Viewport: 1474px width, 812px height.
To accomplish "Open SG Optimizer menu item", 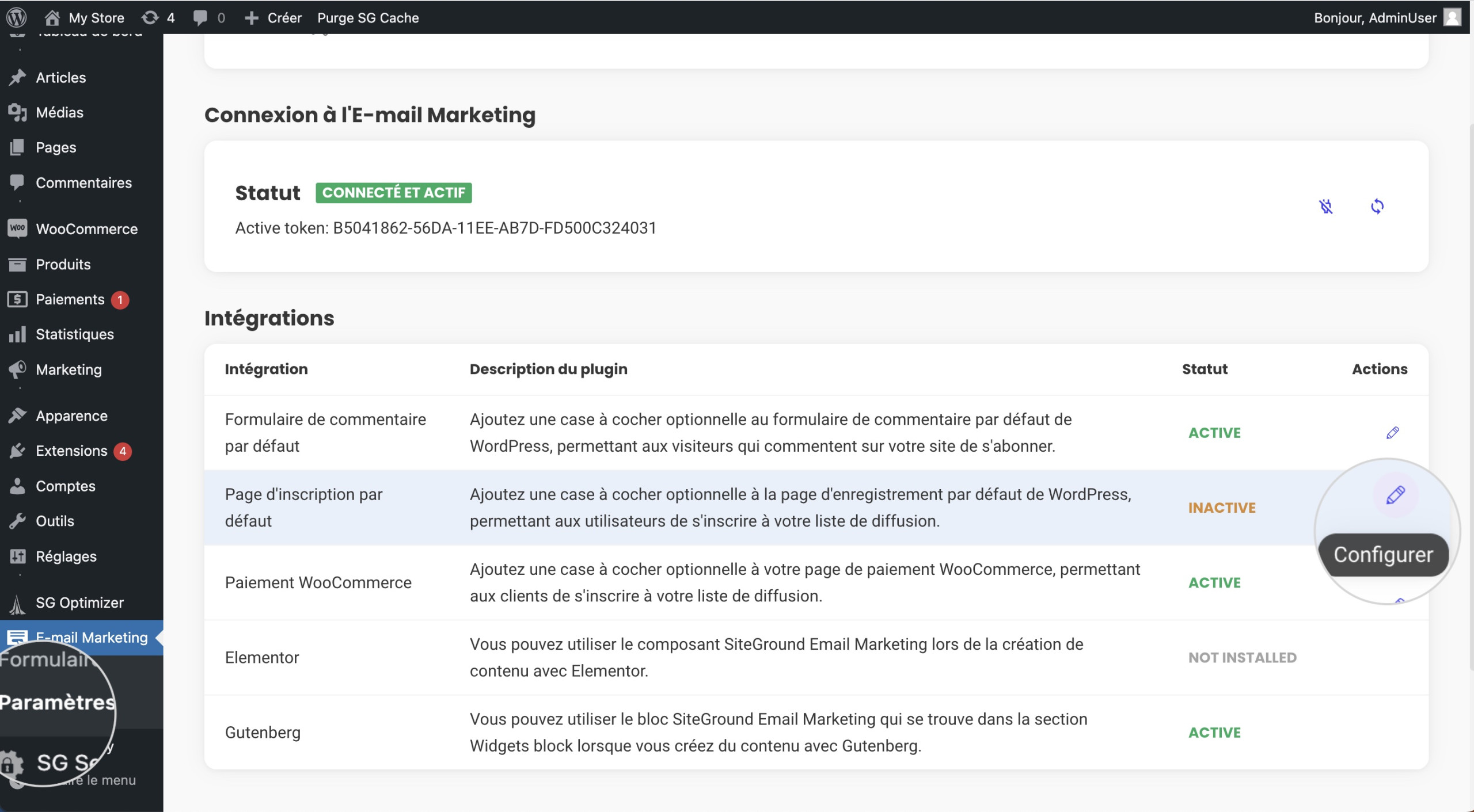I will (79, 603).
